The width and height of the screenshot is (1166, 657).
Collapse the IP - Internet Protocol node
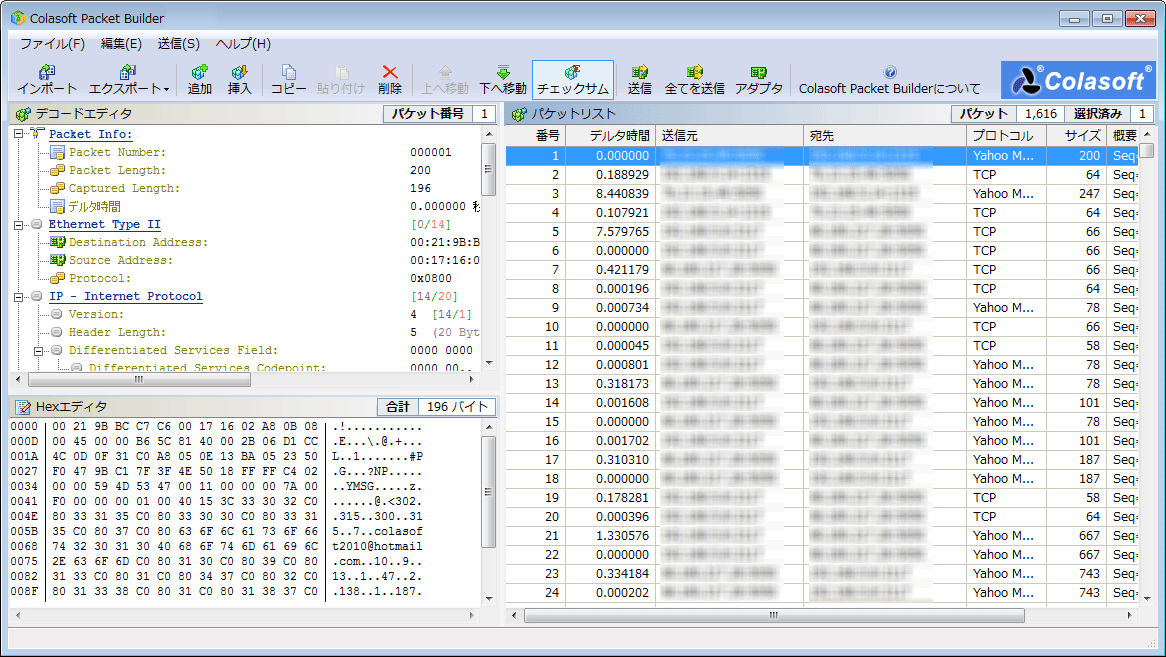tap(20, 297)
